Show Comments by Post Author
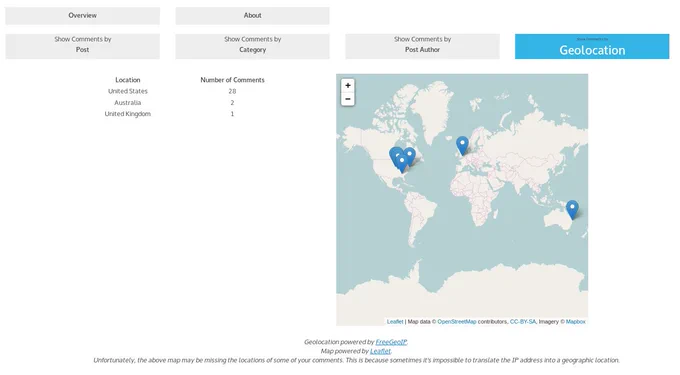Viewport: 680px width, 375px height. tap(422, 46)
